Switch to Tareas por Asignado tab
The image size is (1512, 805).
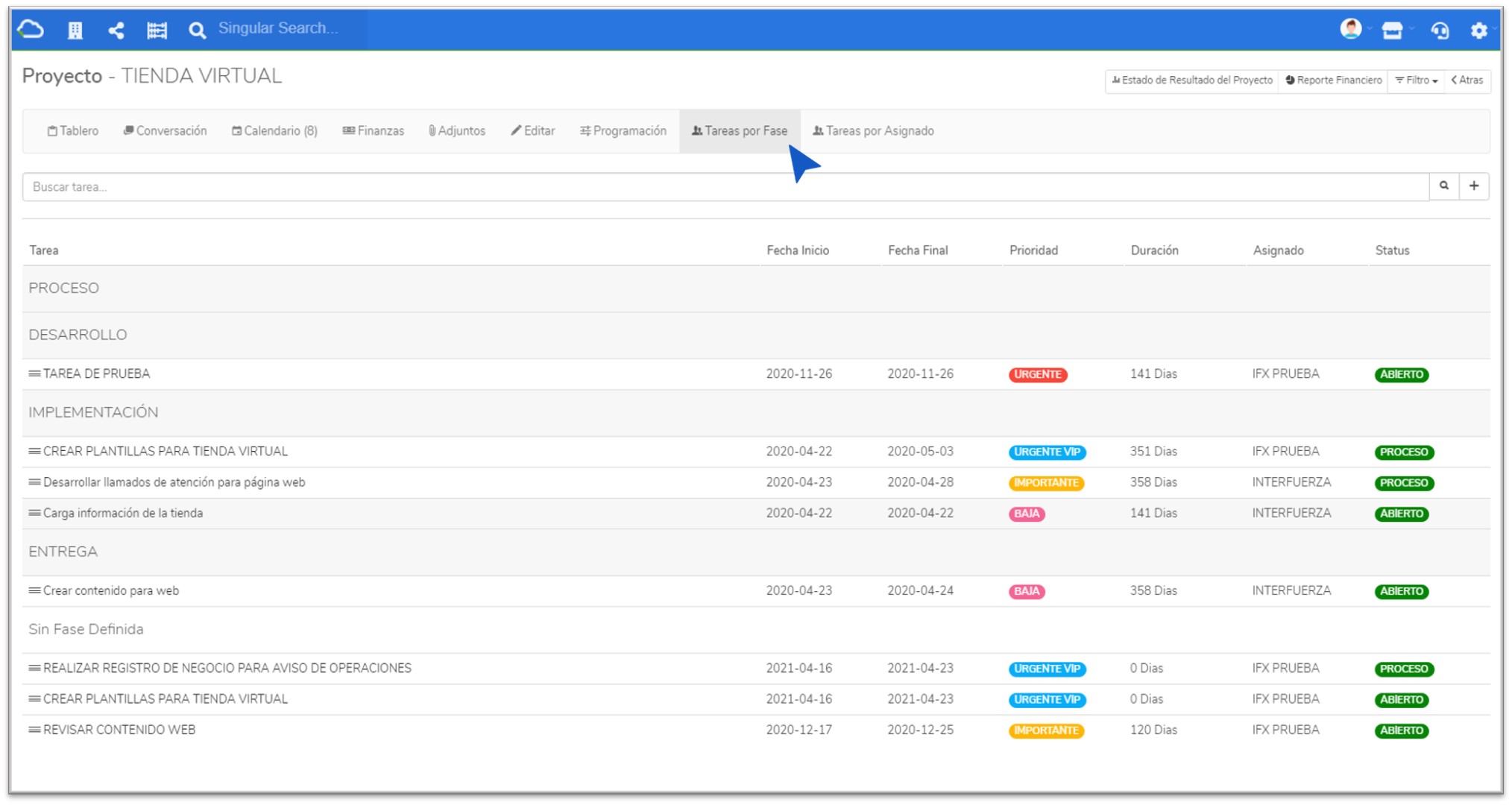pyautogui.click(x=873, y=131)
